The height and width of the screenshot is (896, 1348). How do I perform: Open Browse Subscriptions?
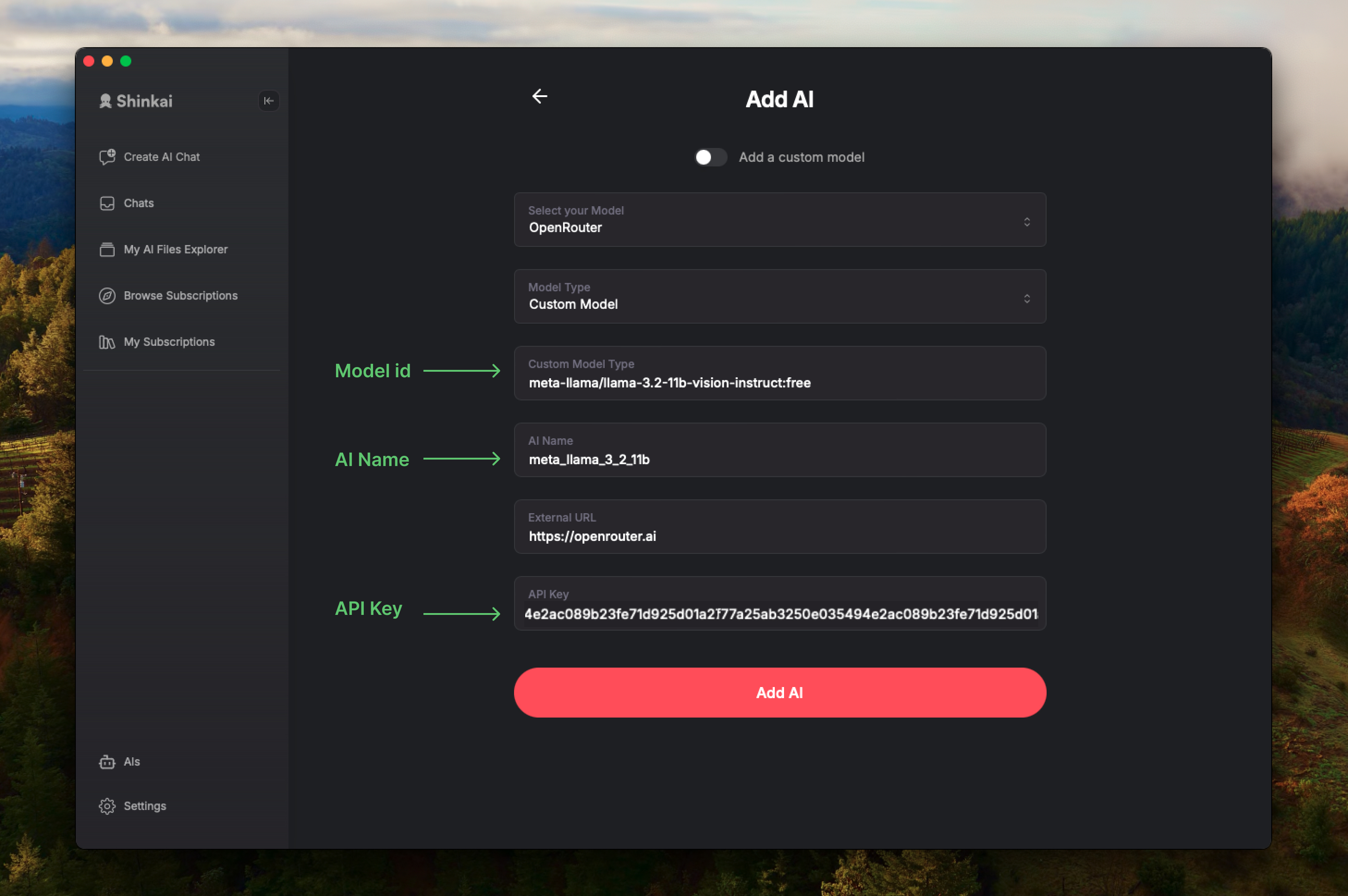click(180, 295)
